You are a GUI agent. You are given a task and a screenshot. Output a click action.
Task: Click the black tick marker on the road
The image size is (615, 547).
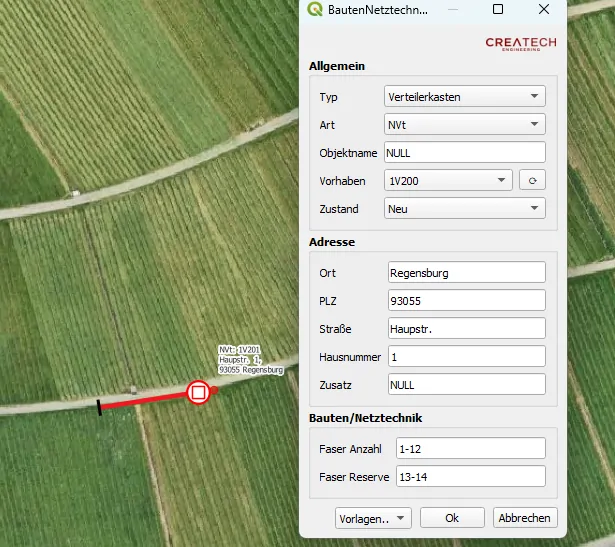(x=99, y=407)
